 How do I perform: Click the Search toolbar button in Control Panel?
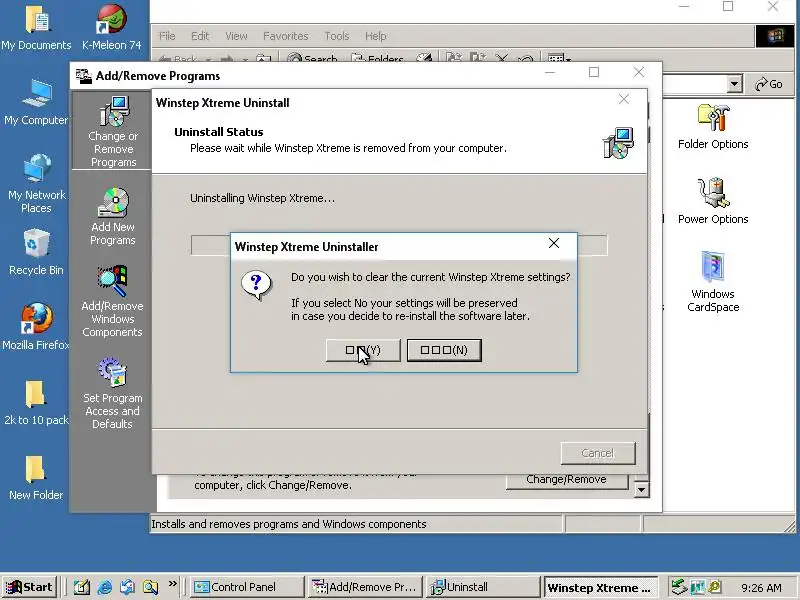tap(312, 59)
